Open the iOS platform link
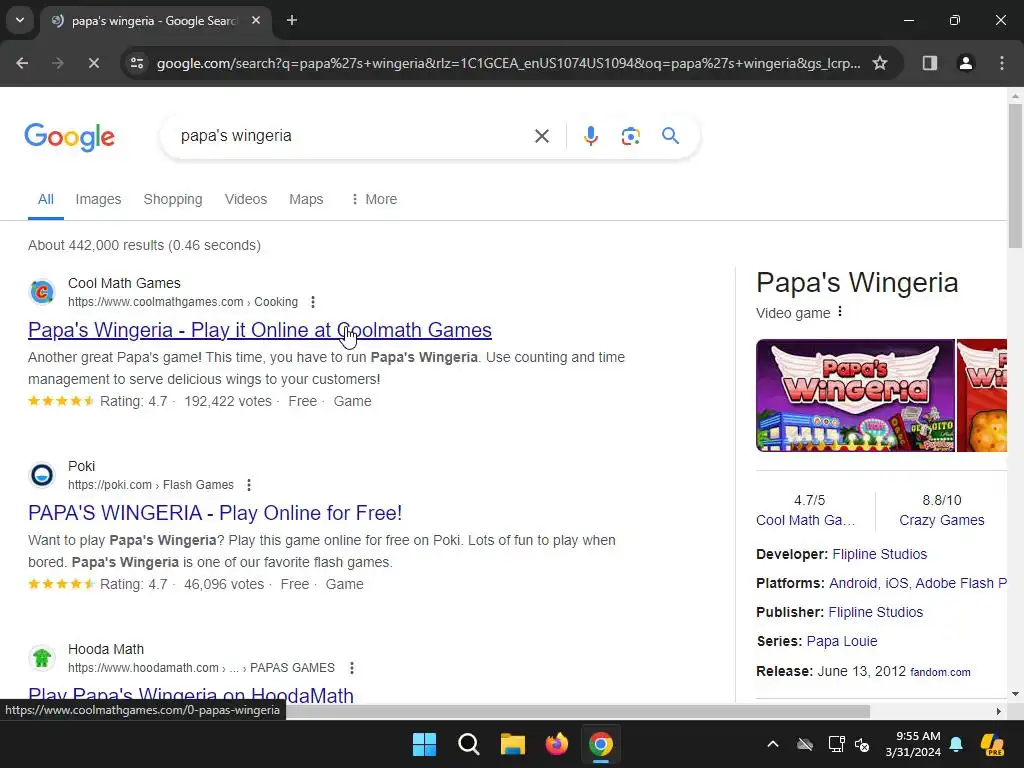This screenshot has height=768, width=1024. [x=897, y=583]
